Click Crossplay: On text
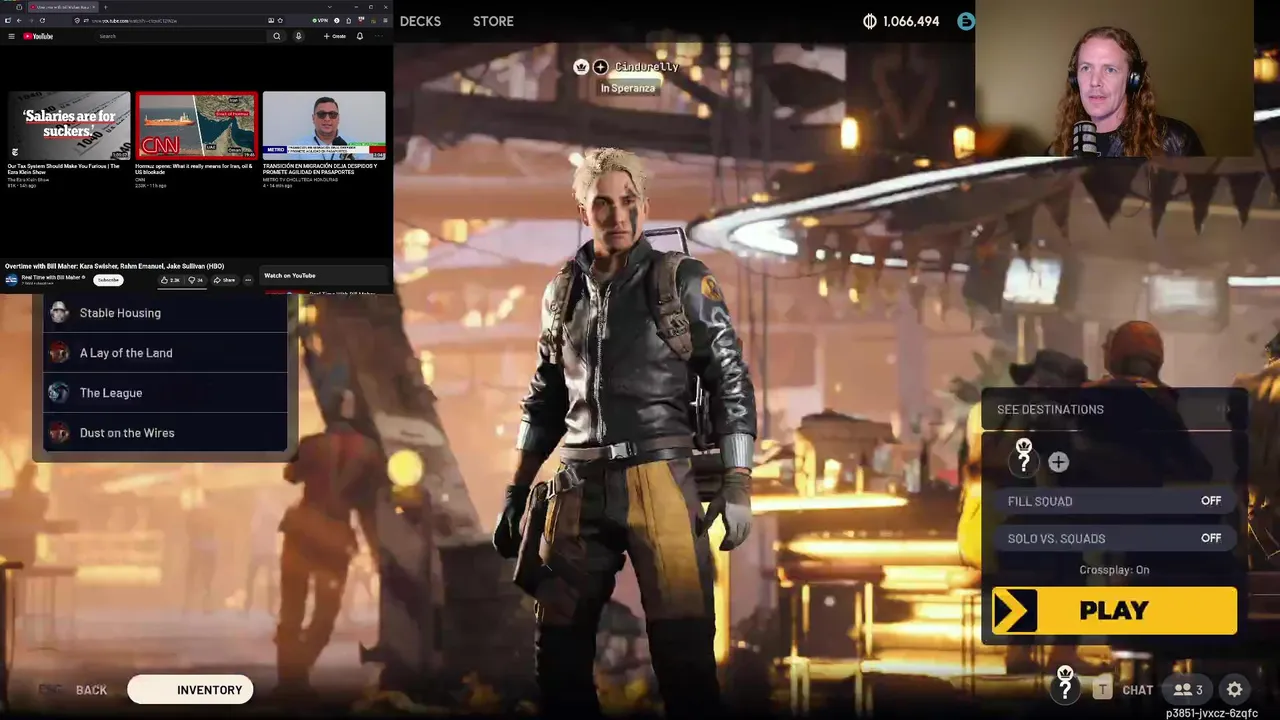Viewport: 1280px width, 720px height. [1114, 570]
